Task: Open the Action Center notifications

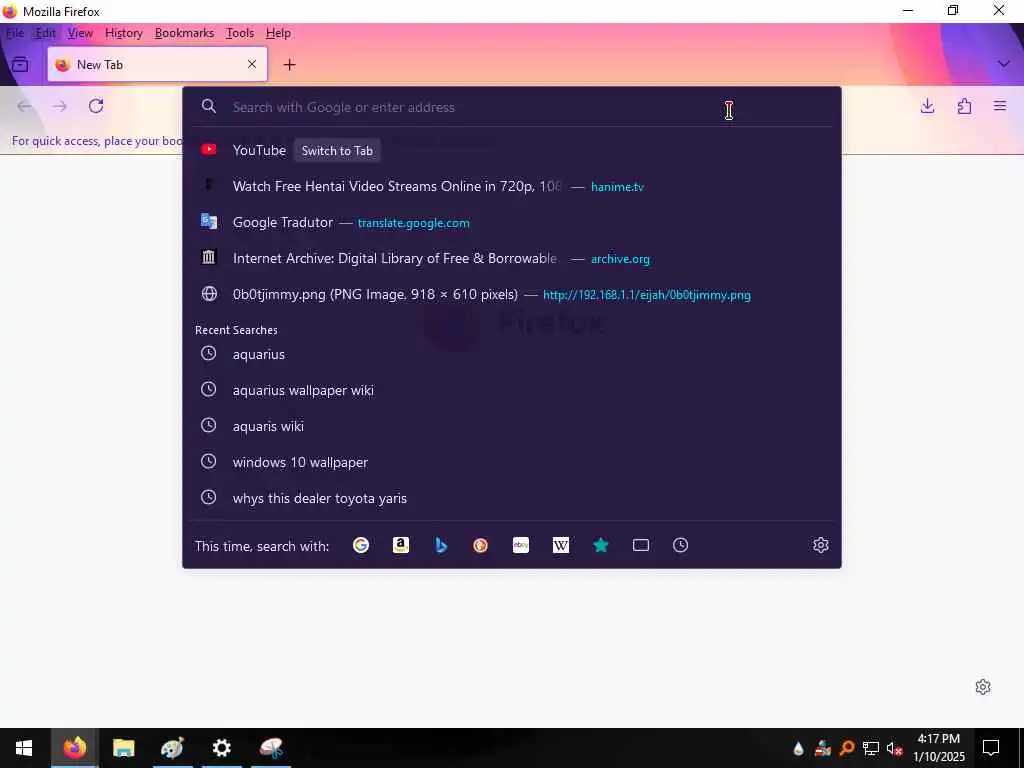Action: (x=991, y=748)
